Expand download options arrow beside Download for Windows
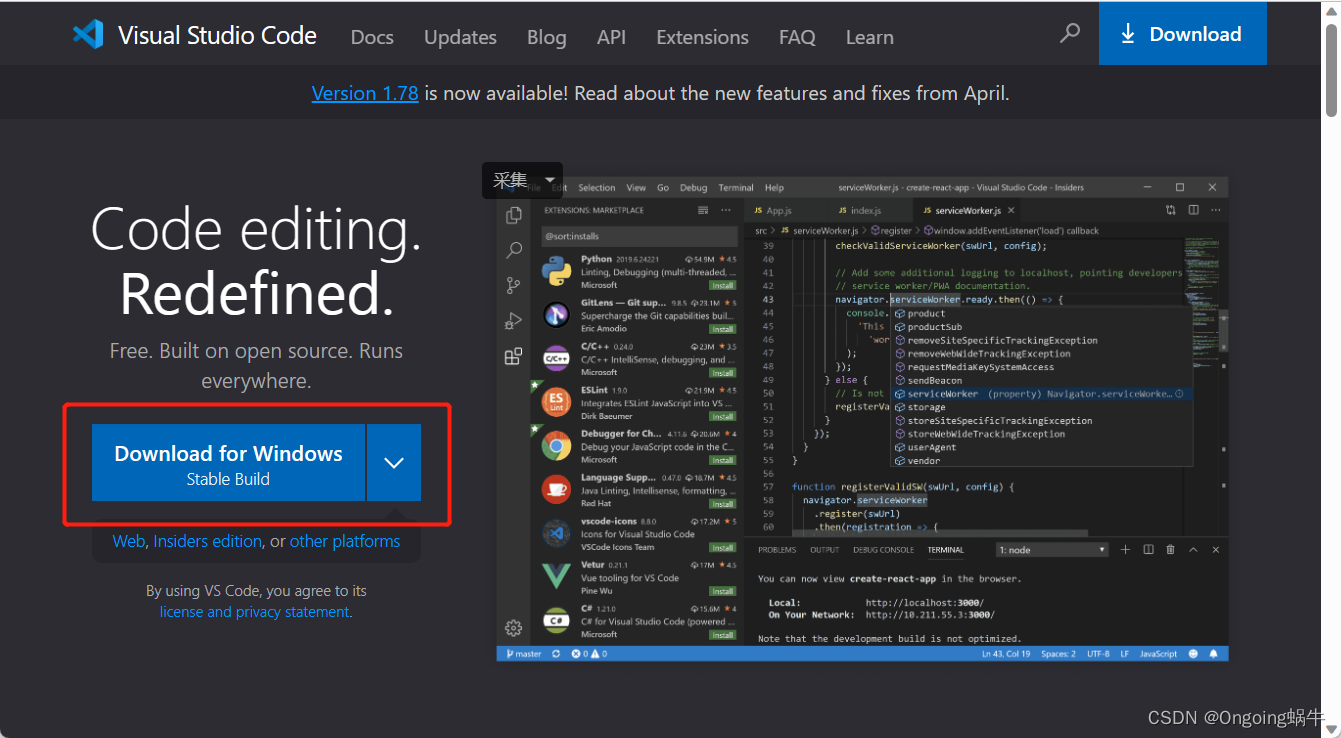The width and height of the screenshot is (1341, 738). 394,462
